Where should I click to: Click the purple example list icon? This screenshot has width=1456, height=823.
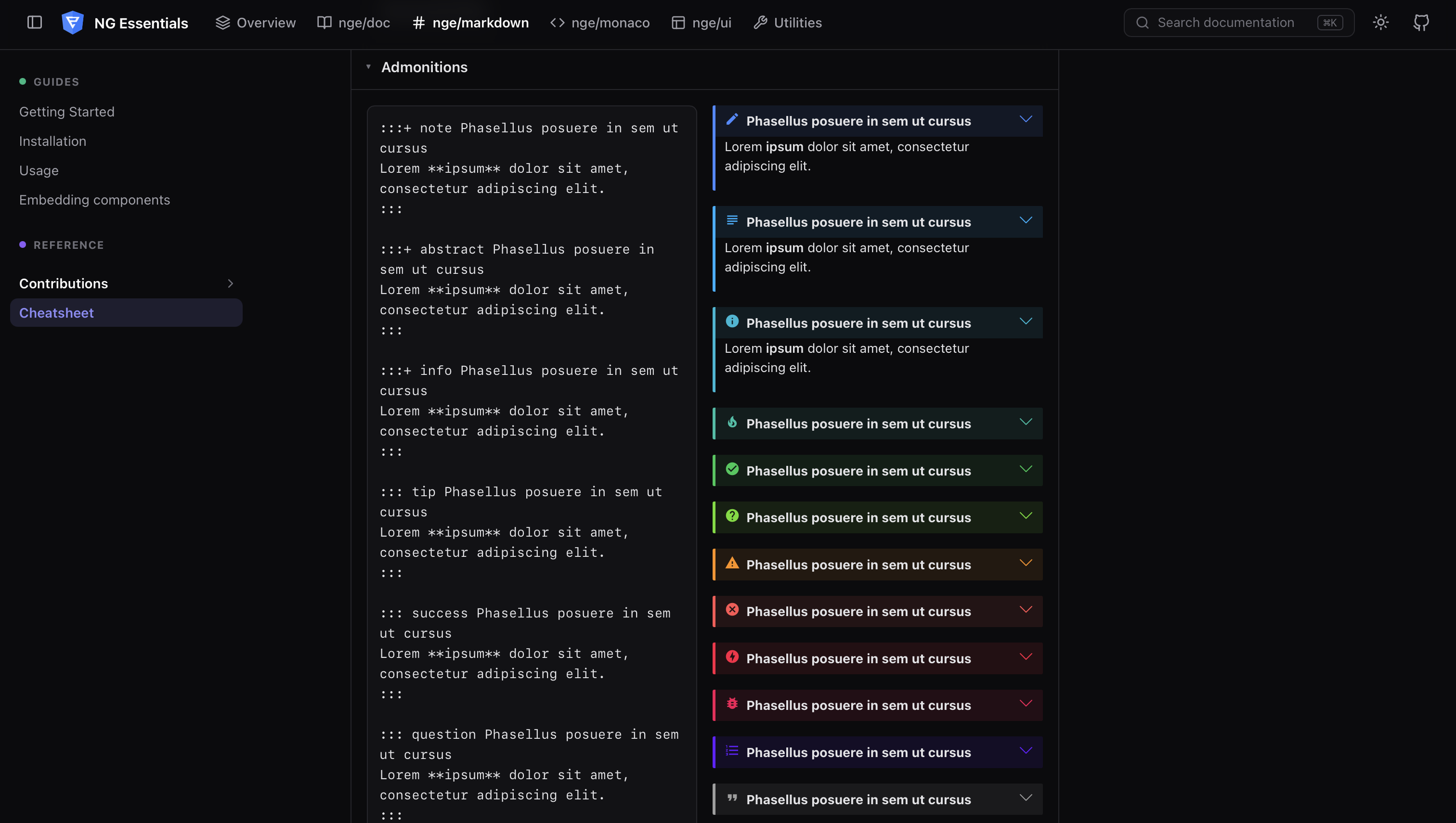732,751
